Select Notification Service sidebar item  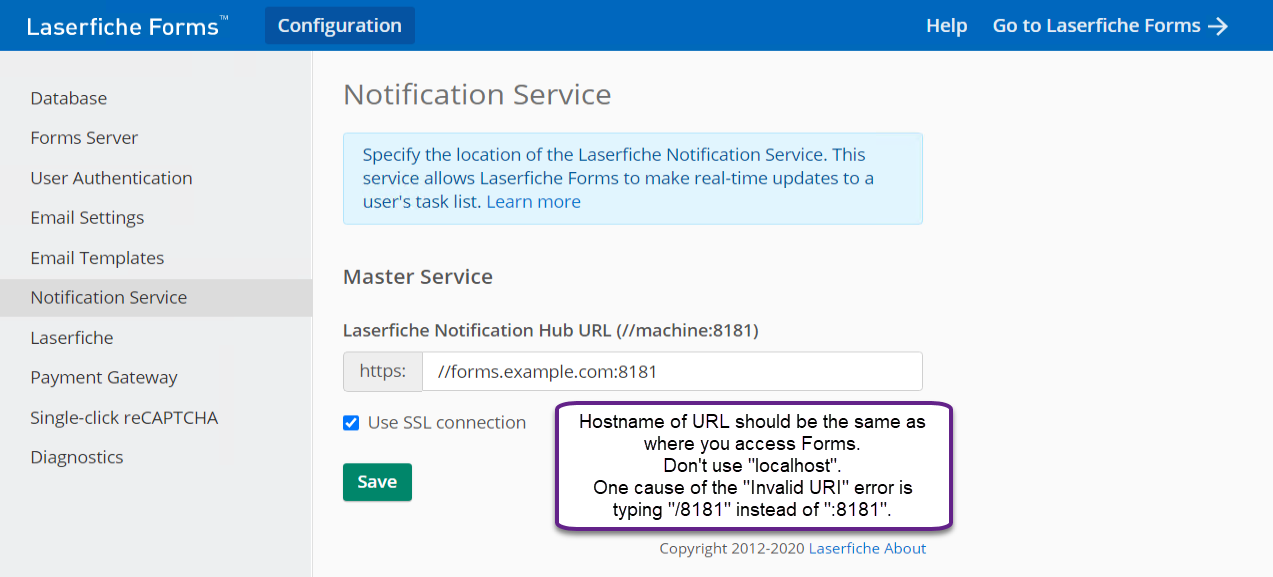109,298
